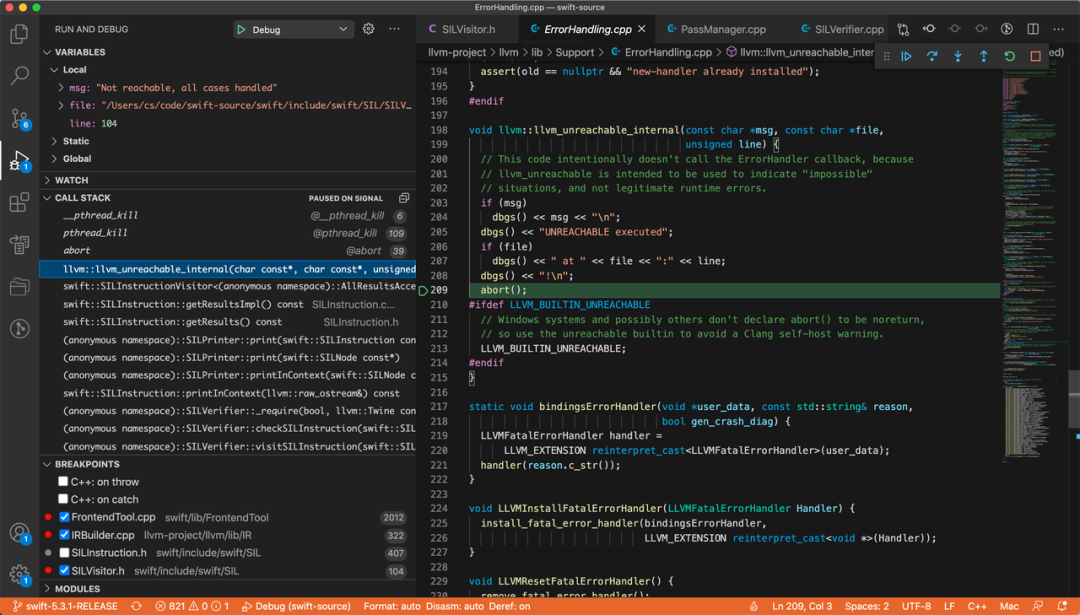Click Synchronize Changes icon in status bar
This screenshot has height=615, width=1080.
point(136,606)
